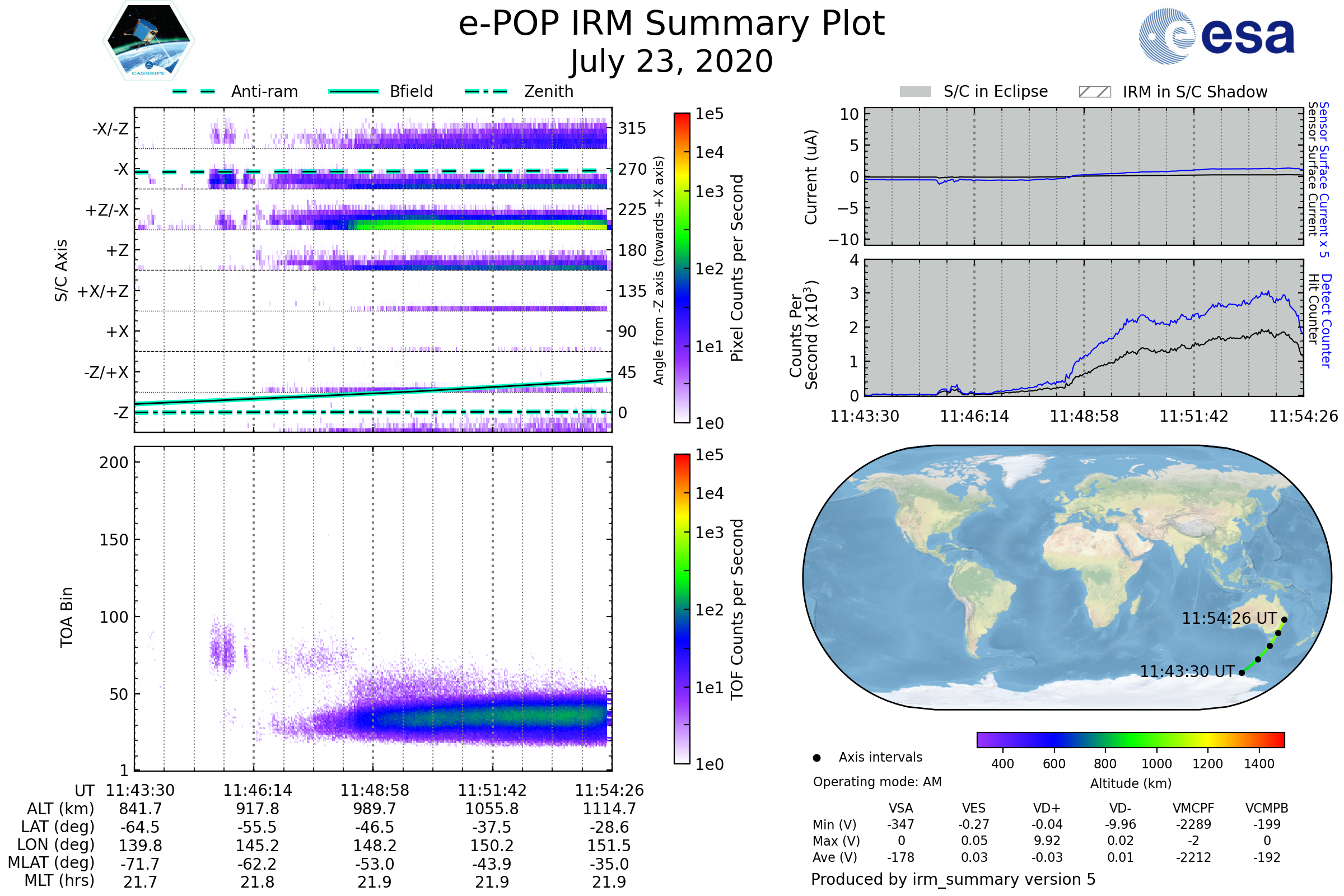Viewport: 1344px width, 896px height.
Task: Click the Operating mode: AM label
Action: click(x=877, y=782)
